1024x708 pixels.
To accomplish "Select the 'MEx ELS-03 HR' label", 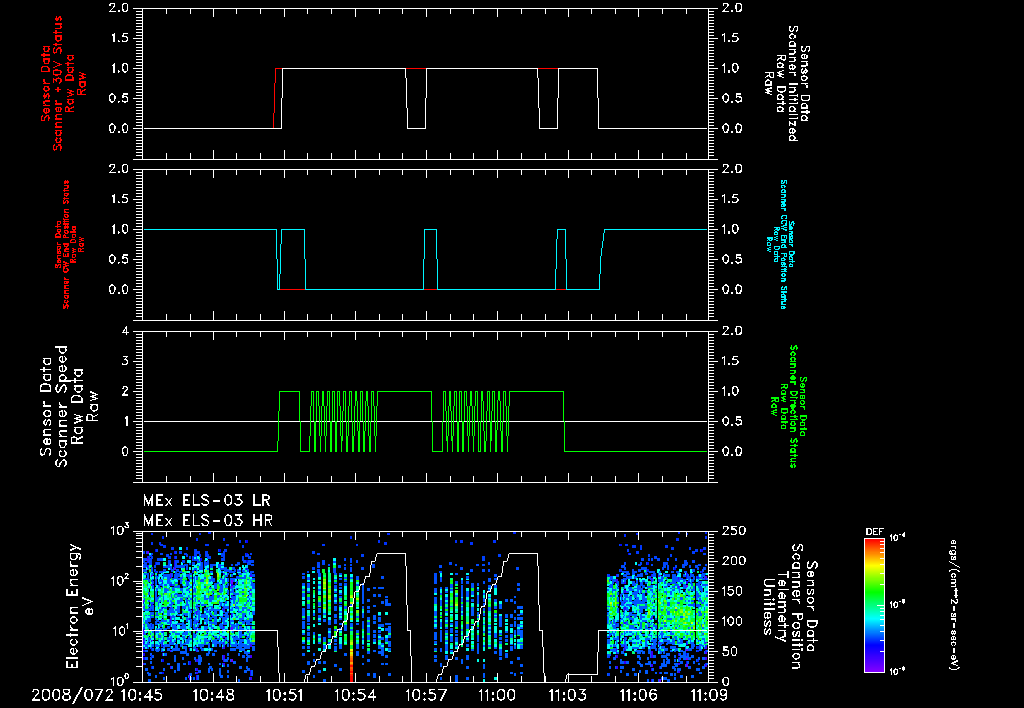I will pyautogui.click(x=208, y=521).
